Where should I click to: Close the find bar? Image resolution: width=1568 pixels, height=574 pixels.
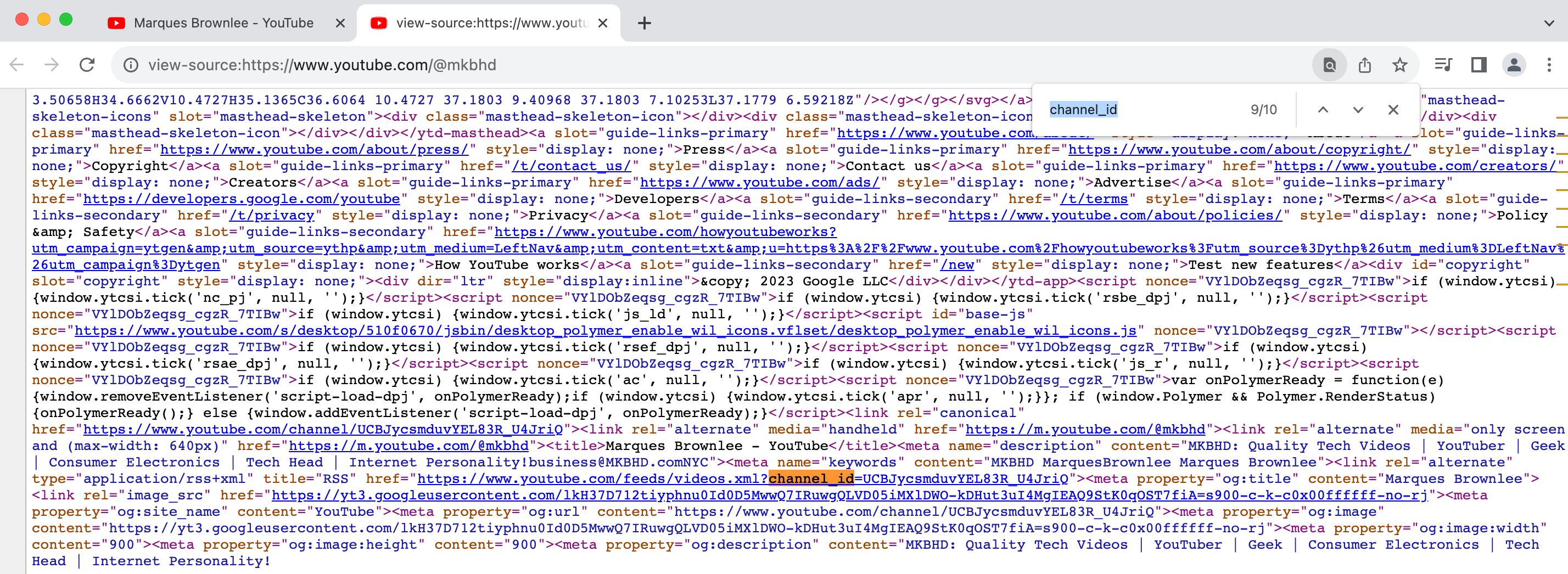click(x=1393, y=110)
